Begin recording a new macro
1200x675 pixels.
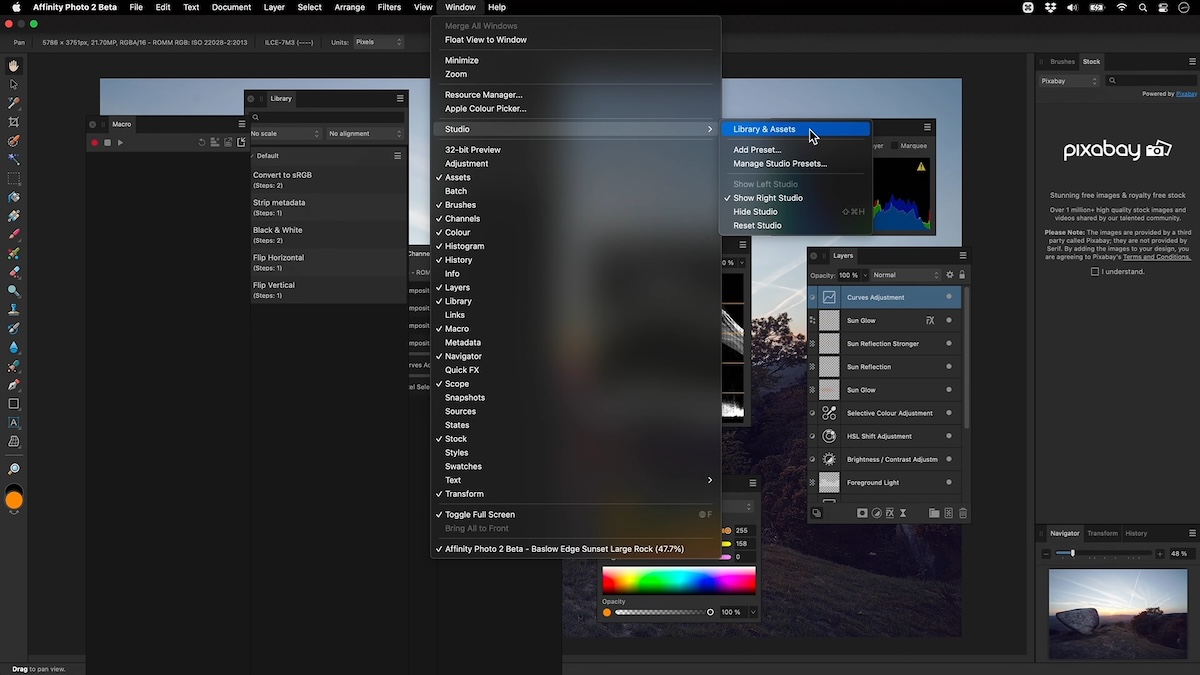tap(95, 142)
